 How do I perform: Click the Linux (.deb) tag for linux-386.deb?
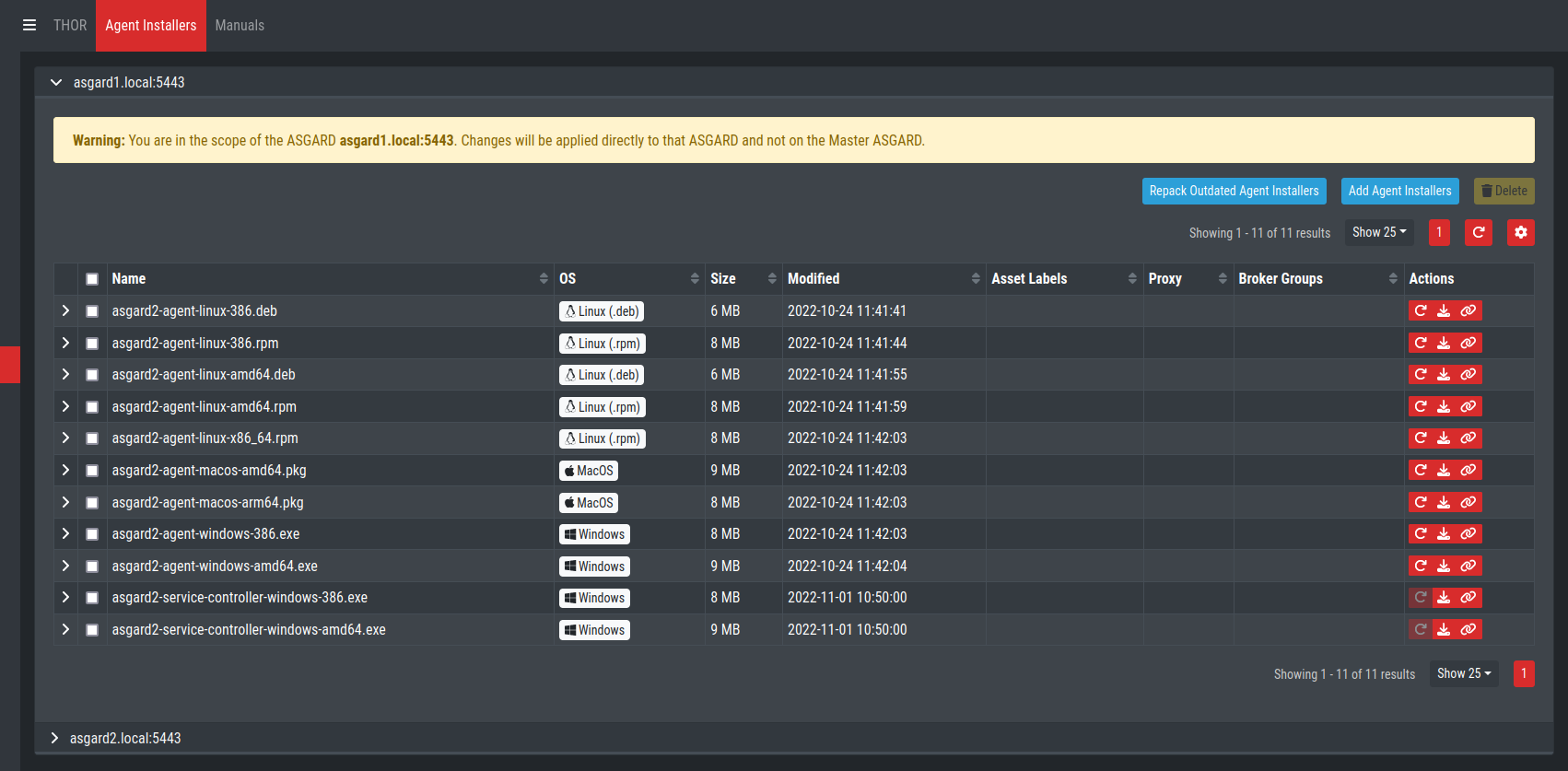[x=602, y=312]
